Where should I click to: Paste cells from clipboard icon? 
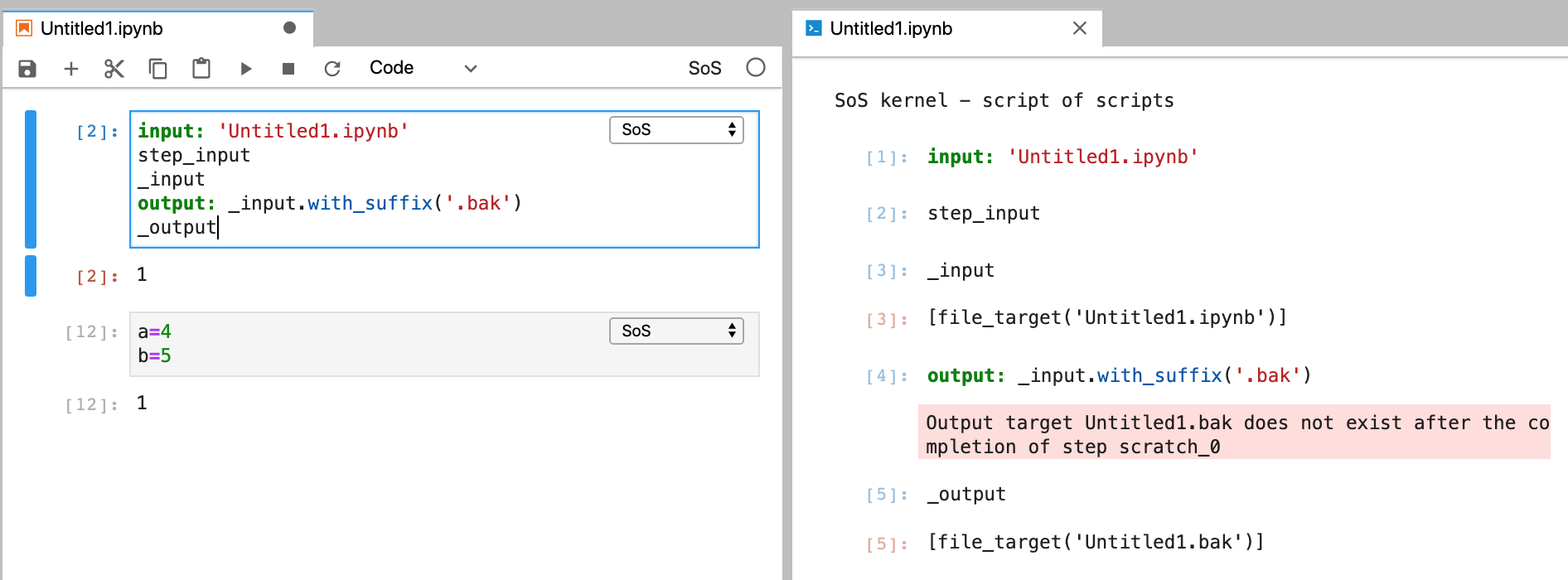coord(201,68)
